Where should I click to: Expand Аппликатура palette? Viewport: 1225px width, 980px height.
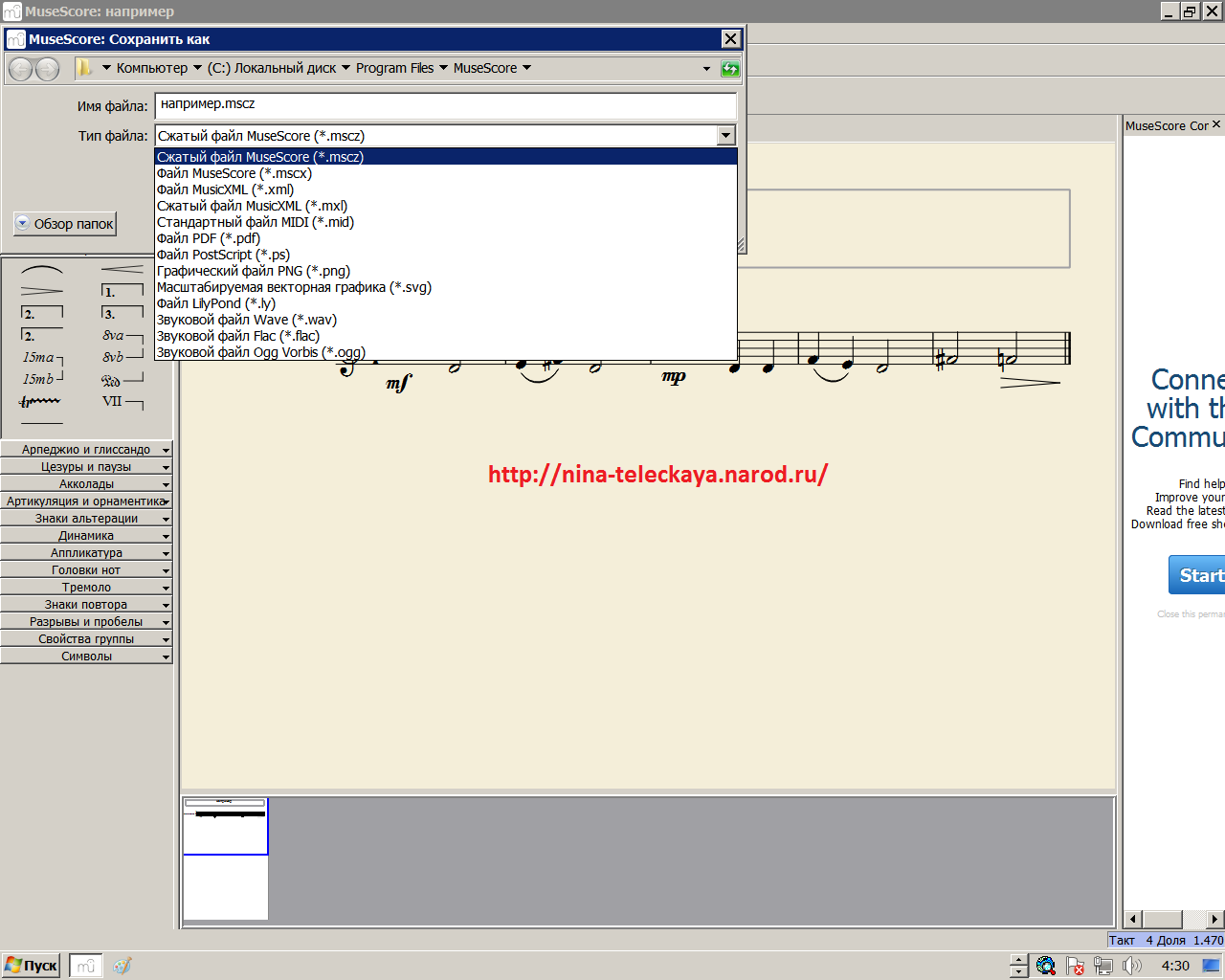(86, 553)
